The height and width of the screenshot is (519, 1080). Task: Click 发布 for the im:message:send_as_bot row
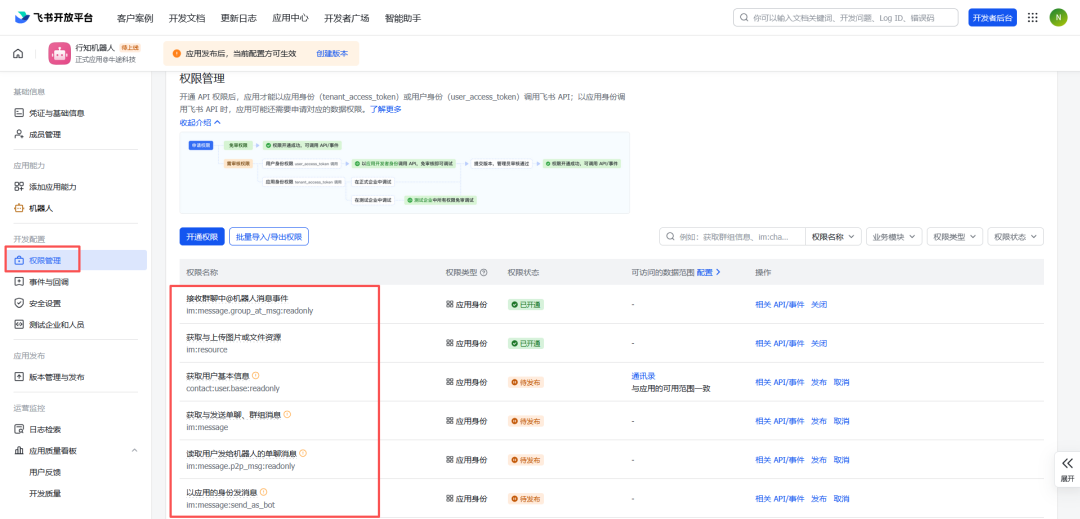point(818,498)
